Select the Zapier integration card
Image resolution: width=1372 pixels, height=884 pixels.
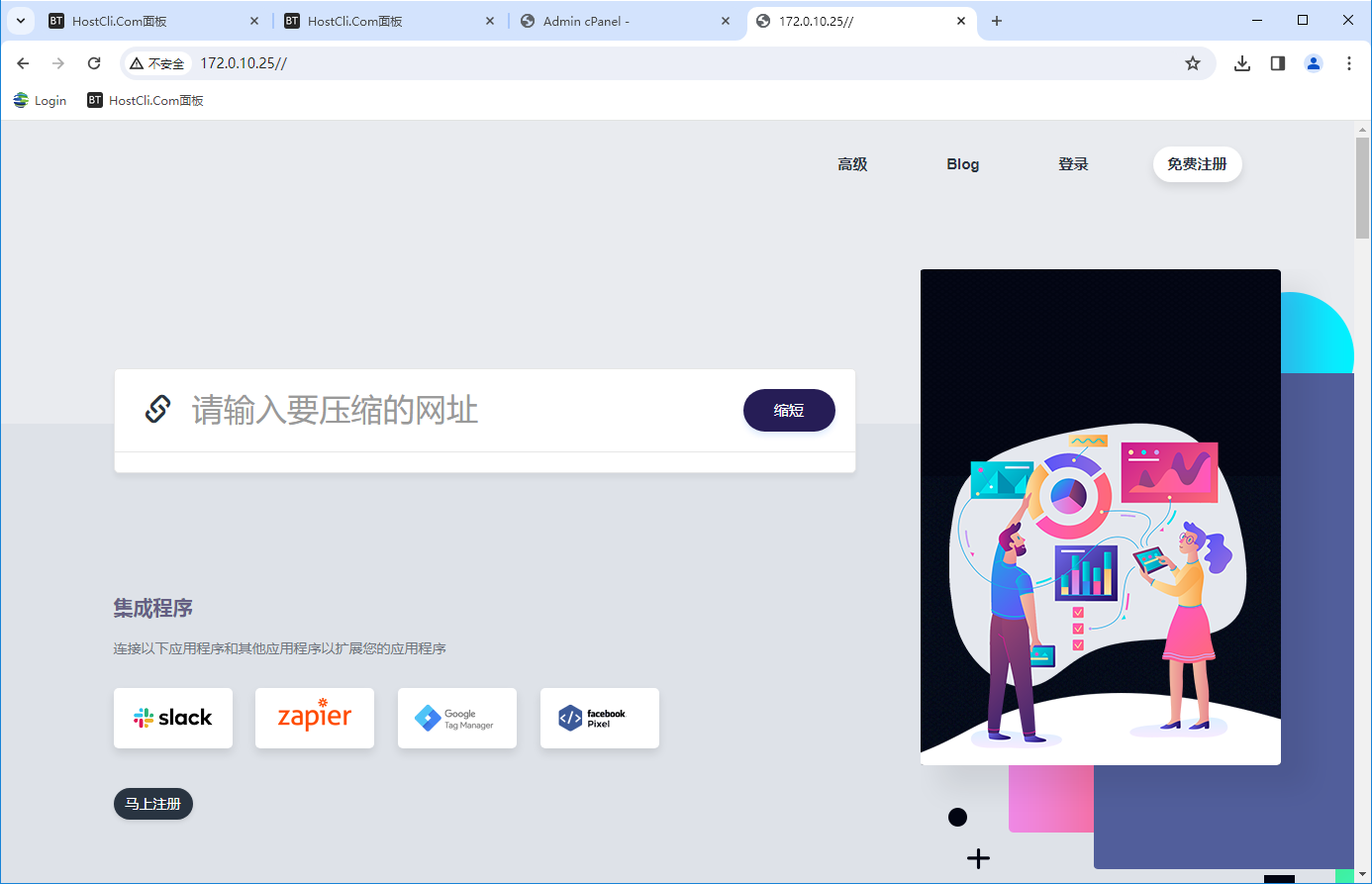[314, 717]
